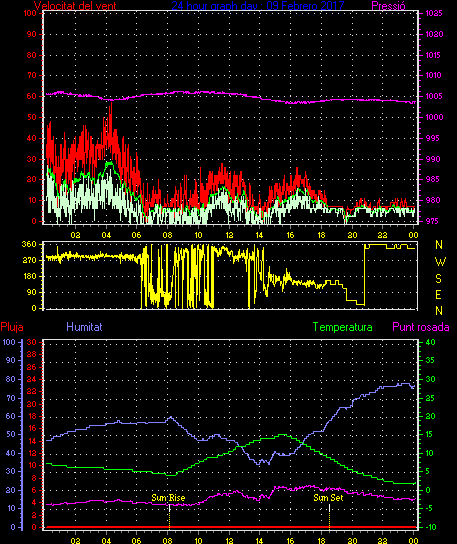The image size is (457, 544).
Task: Click the red '22' rain axis value
Action: coord(32,392)
